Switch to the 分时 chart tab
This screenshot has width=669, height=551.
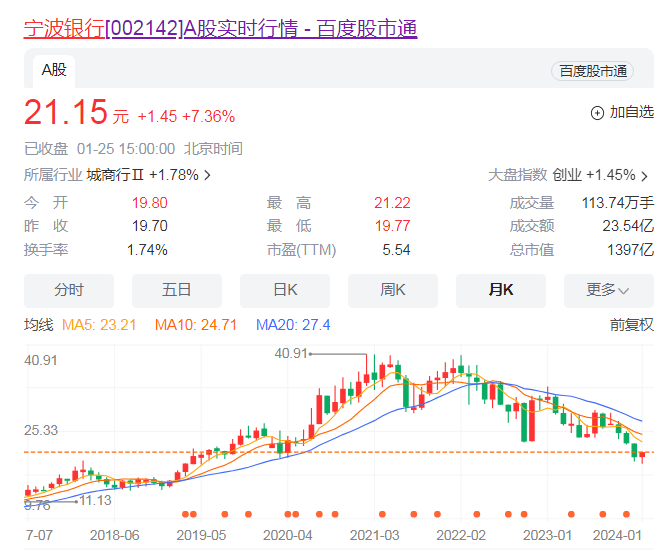click(x=69, y=290)
